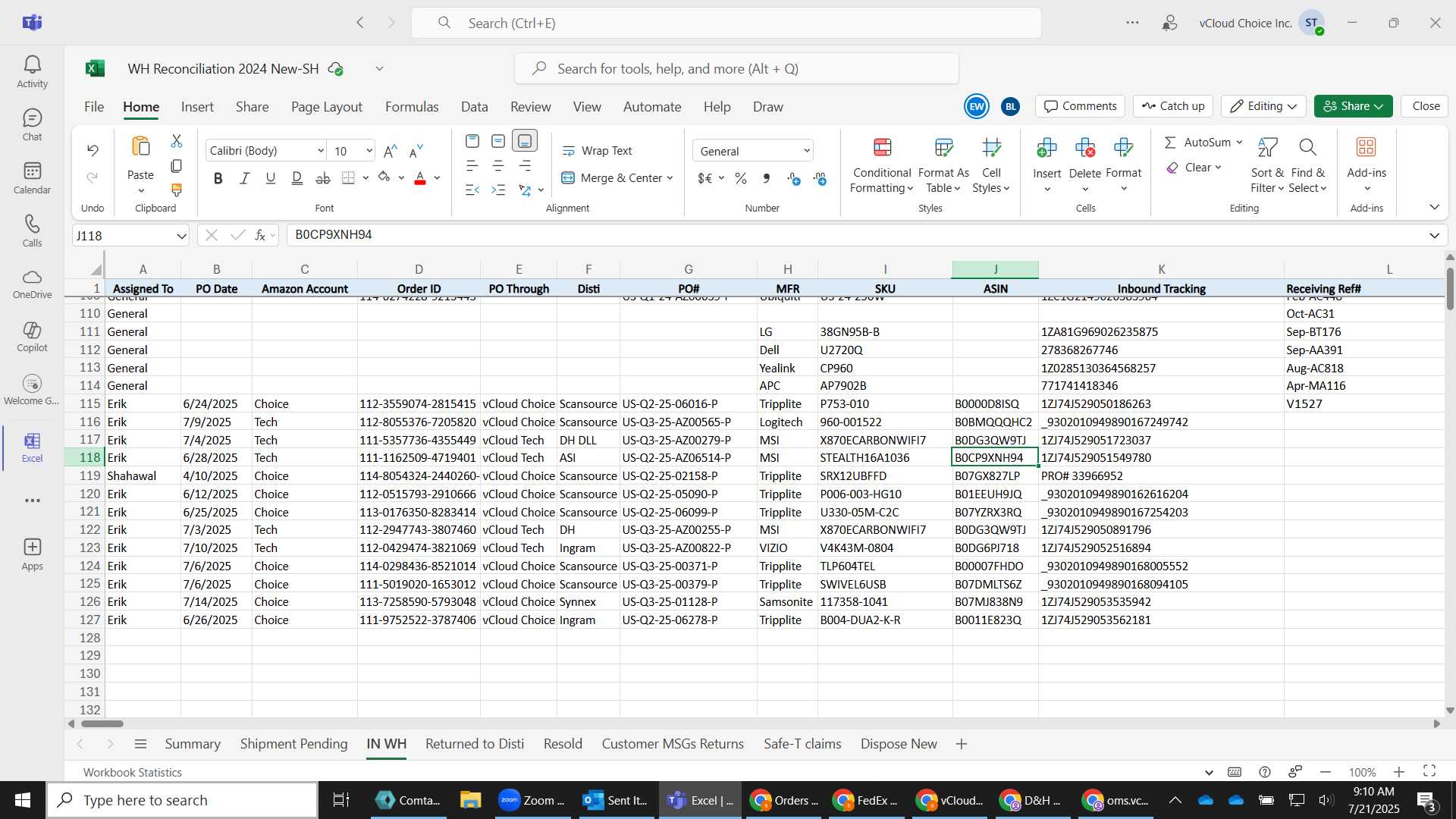Switch to Returned to Disti sheet tab
This screenshot has width=1456, height=819.
click(475, 744)
